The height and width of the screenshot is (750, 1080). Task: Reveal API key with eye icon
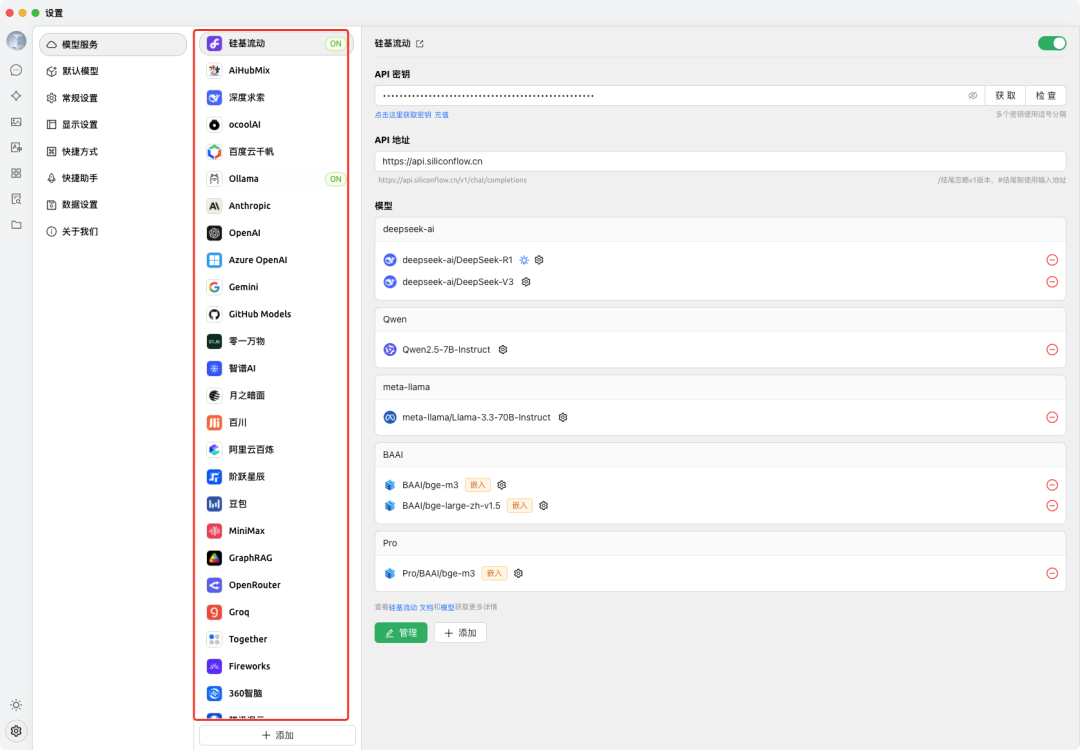point(973,96)
